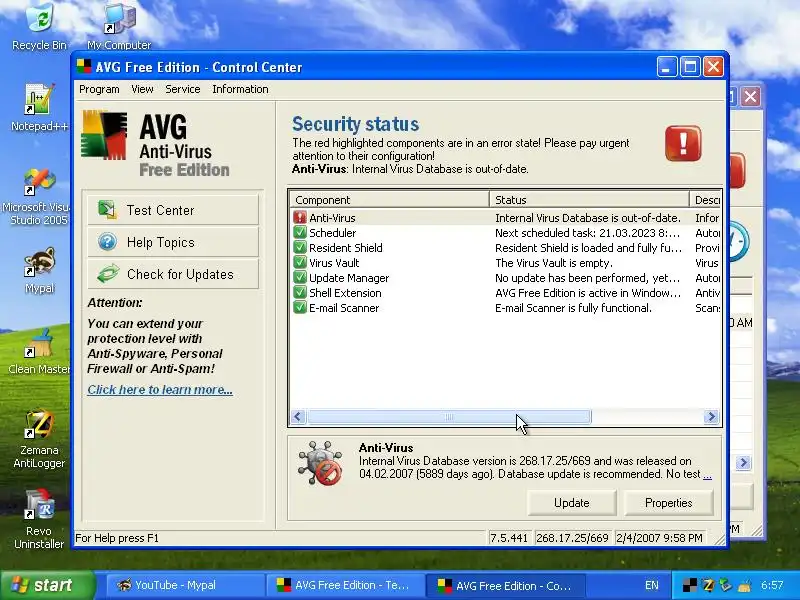
Task: Click the partially visible Description column header
Action: pyautogui.click(x=705, y=199)
